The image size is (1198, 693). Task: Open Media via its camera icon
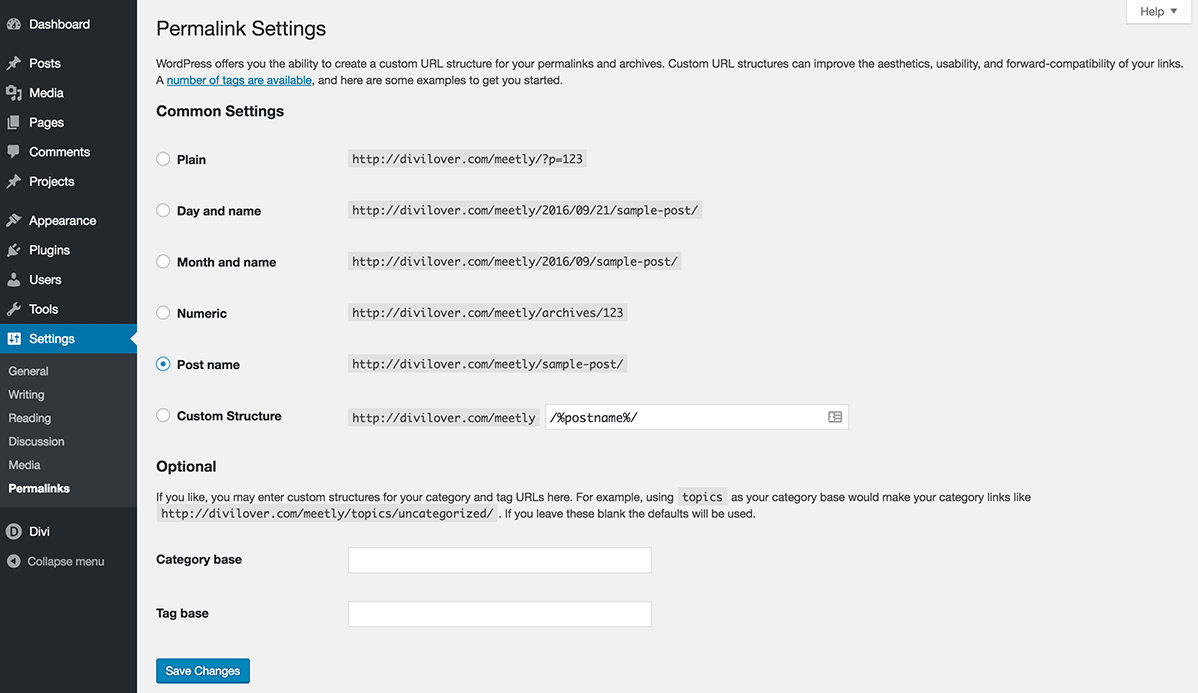coord(14,93)
